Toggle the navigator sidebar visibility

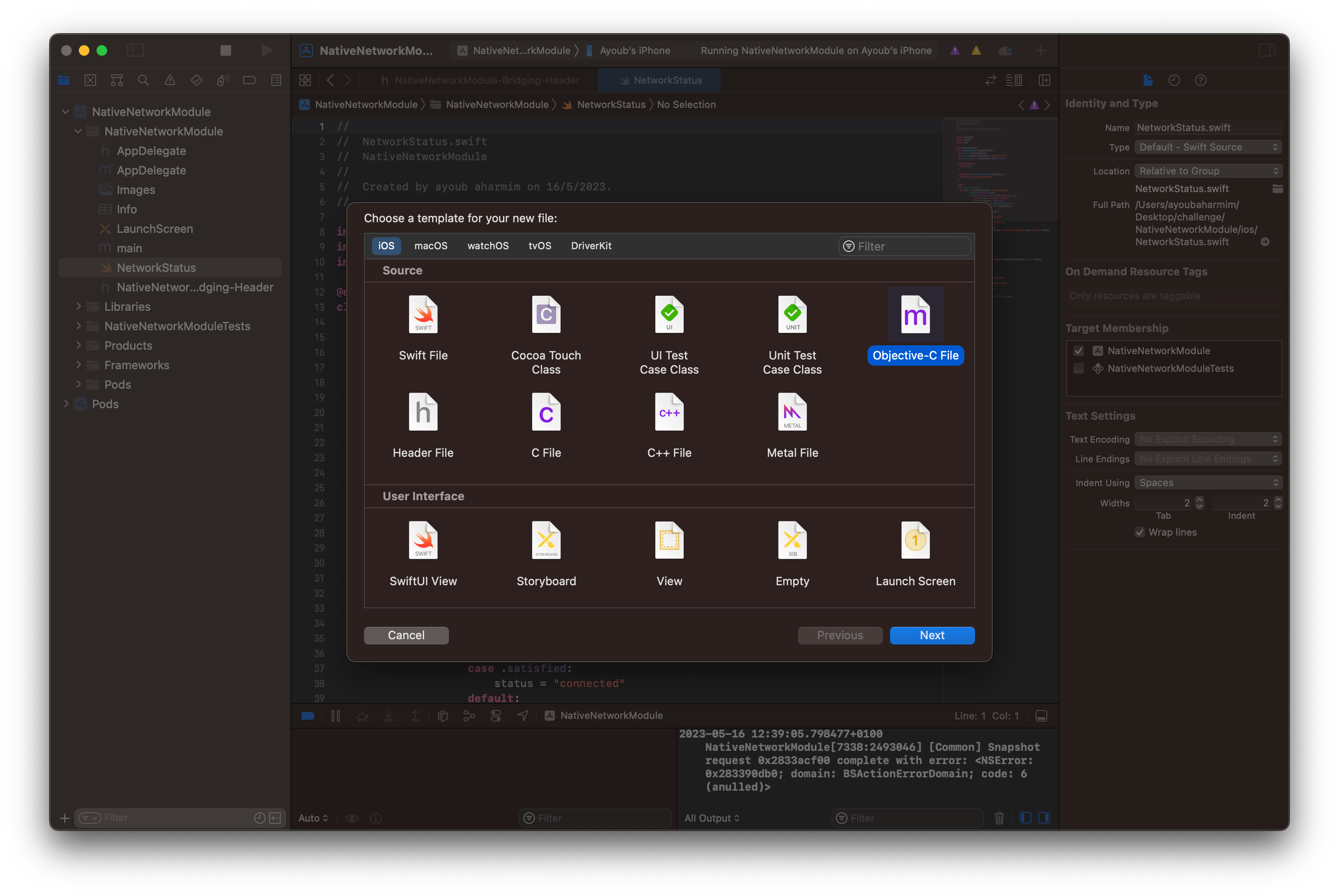pos(135,50)
